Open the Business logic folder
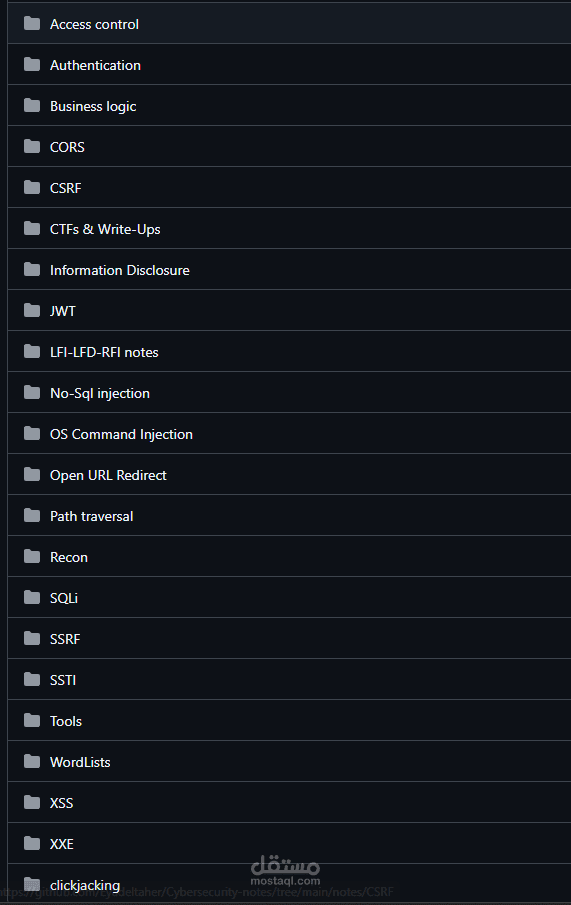The height and width of the screenshot is (905, 571). 93,106
